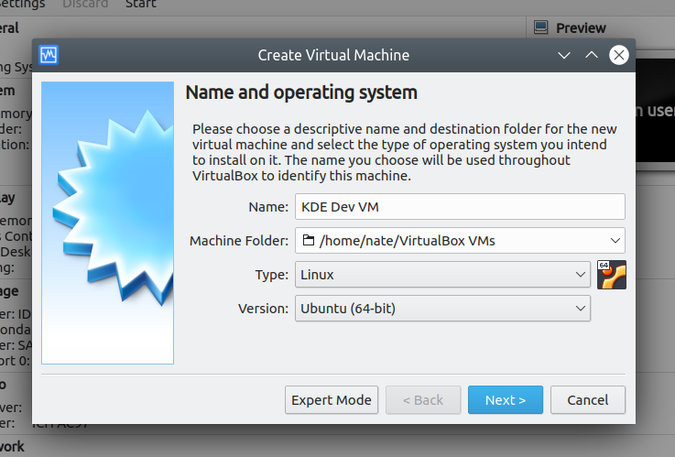Click Discard in the main toolbar
The width and height of the screenshot is (675, 457).
[x=85, y=4]
